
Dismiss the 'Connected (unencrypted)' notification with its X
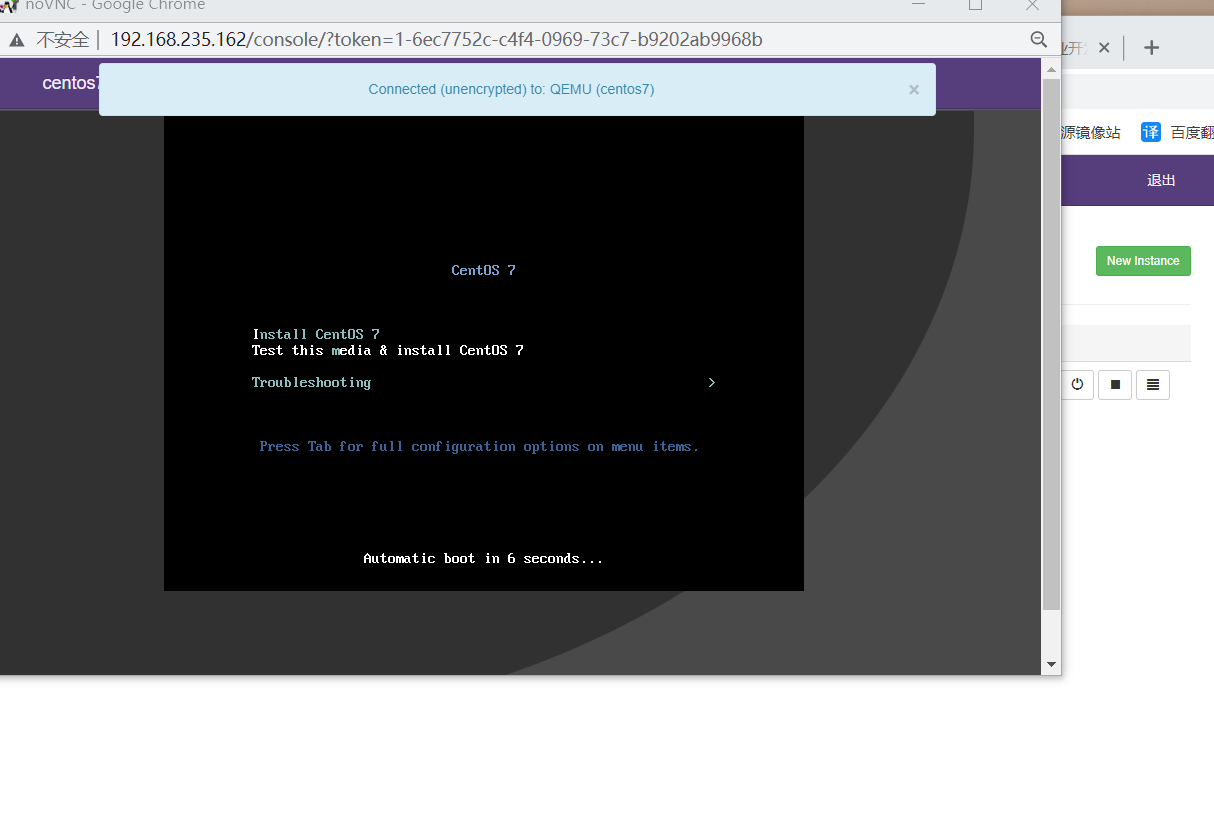(913, 89)
